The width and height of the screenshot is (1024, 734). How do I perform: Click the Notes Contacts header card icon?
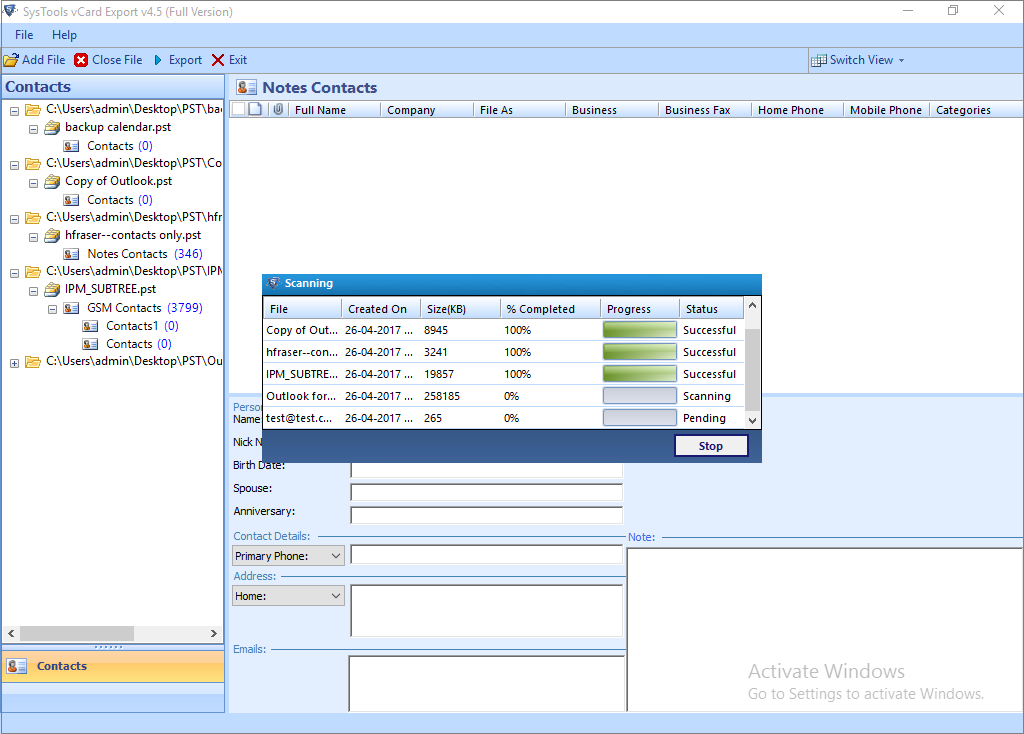246,88
